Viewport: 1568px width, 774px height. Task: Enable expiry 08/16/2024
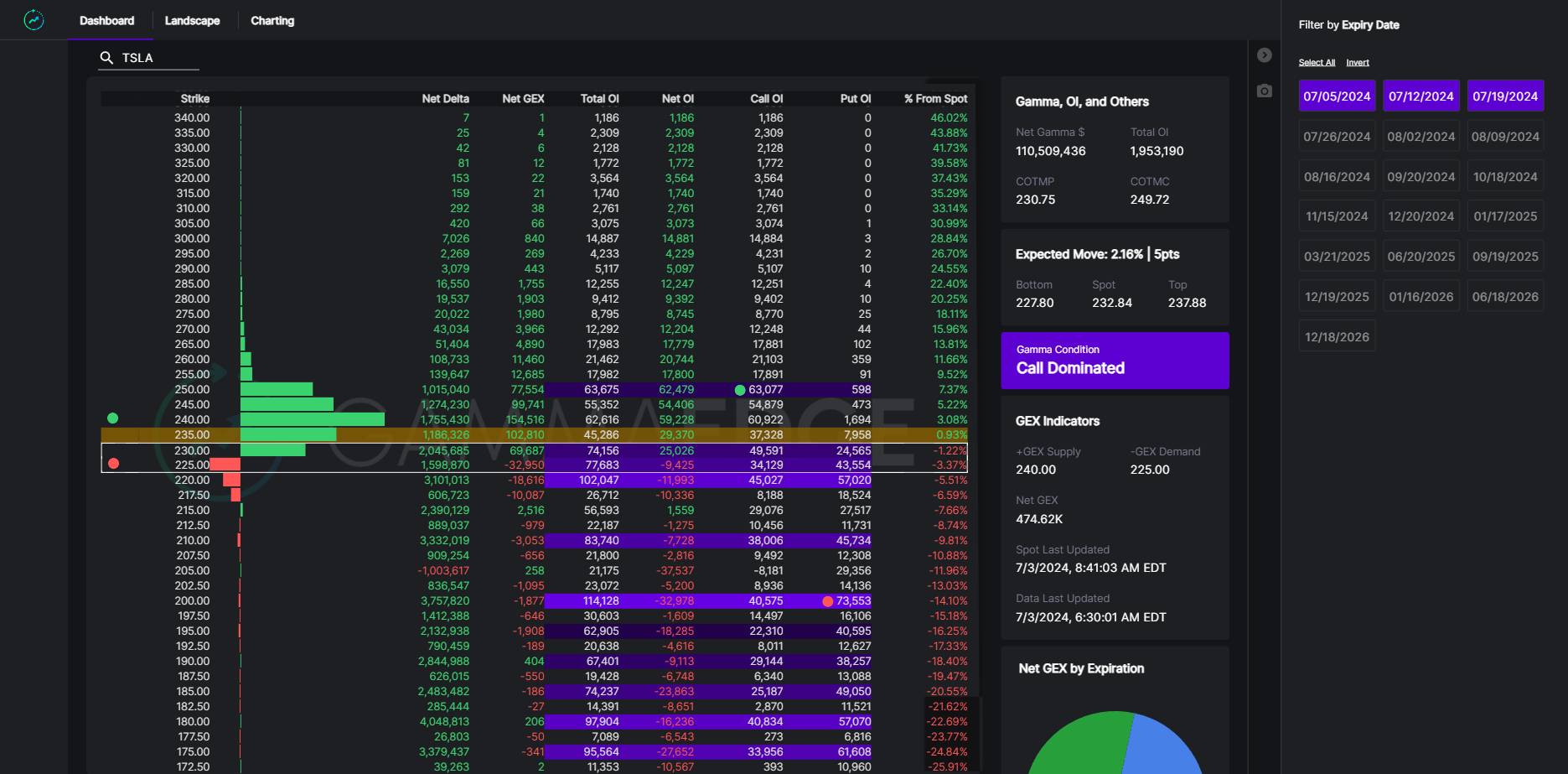pyautogui.click(x=1337, y=177)
